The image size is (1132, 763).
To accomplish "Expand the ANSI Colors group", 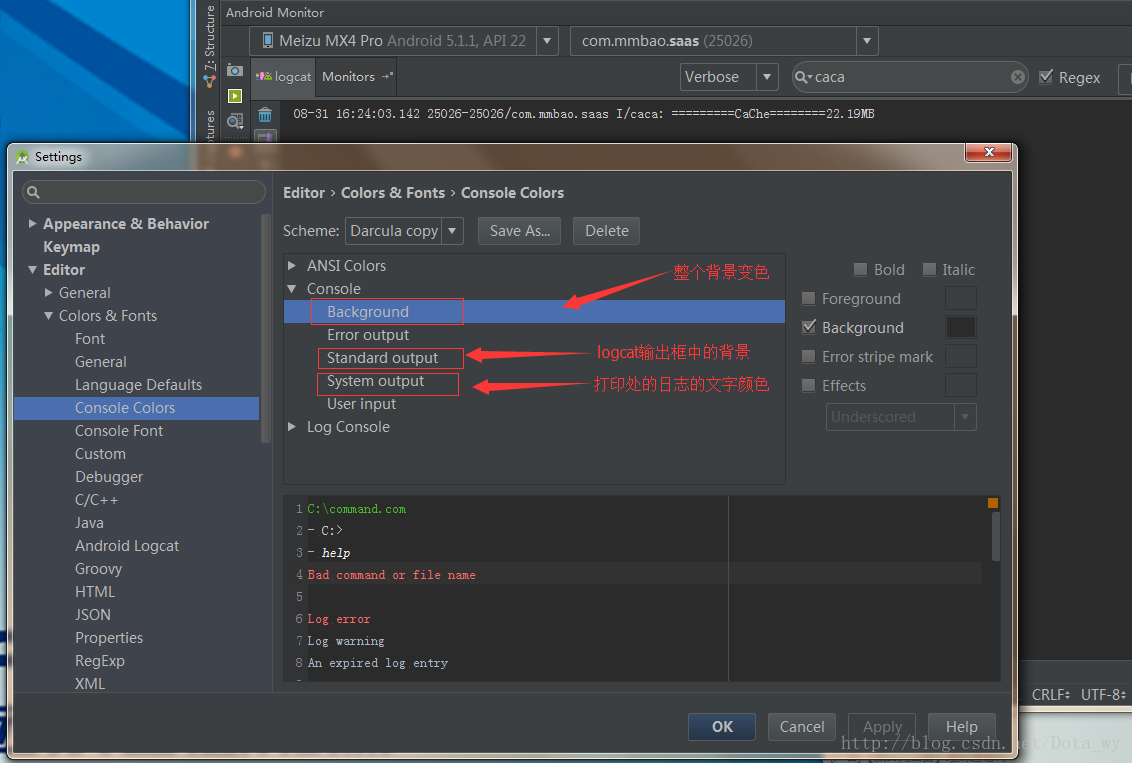I will [x=292, y=266].
